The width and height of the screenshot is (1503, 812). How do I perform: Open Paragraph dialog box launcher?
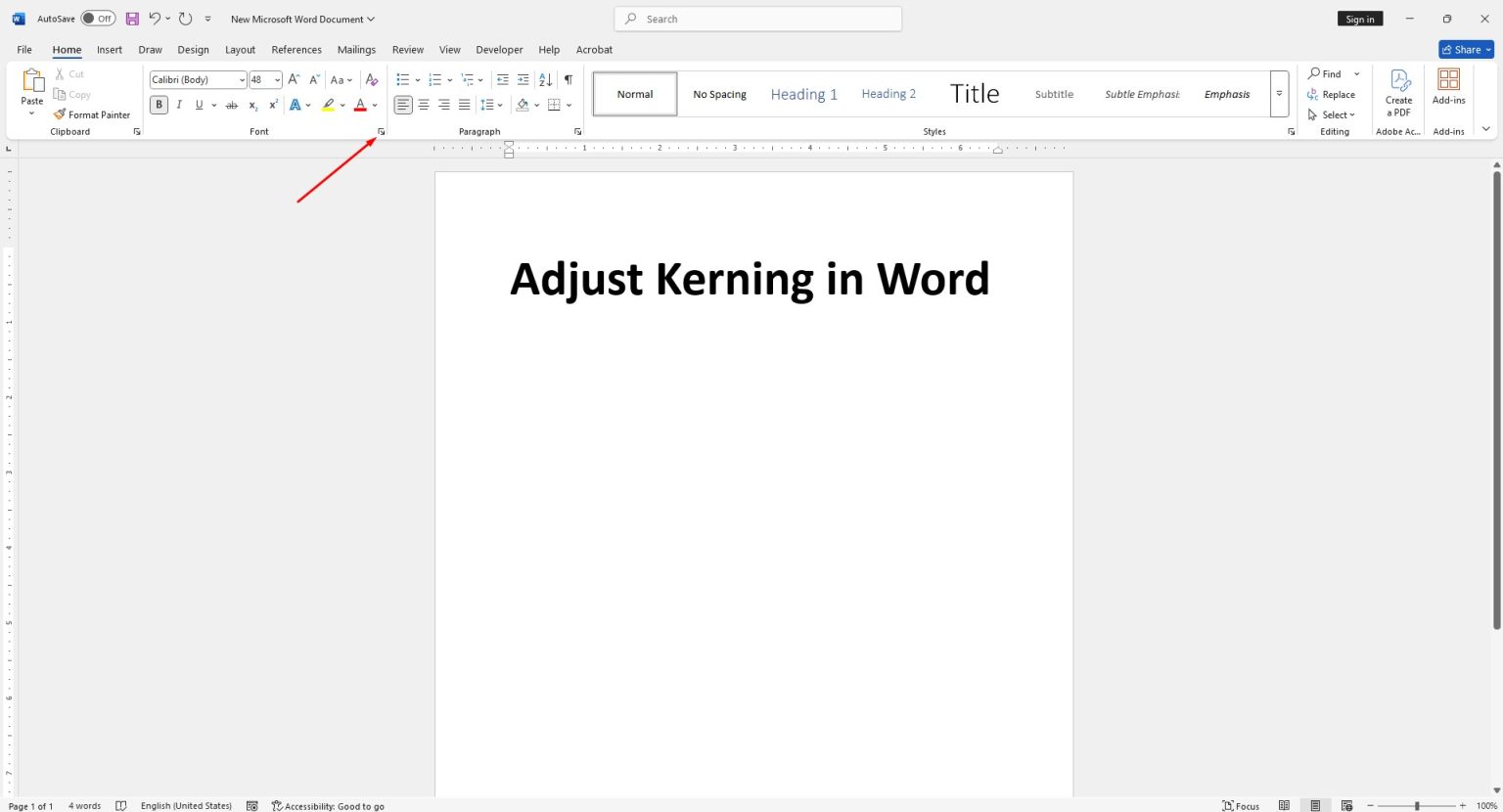coord(577,131)
